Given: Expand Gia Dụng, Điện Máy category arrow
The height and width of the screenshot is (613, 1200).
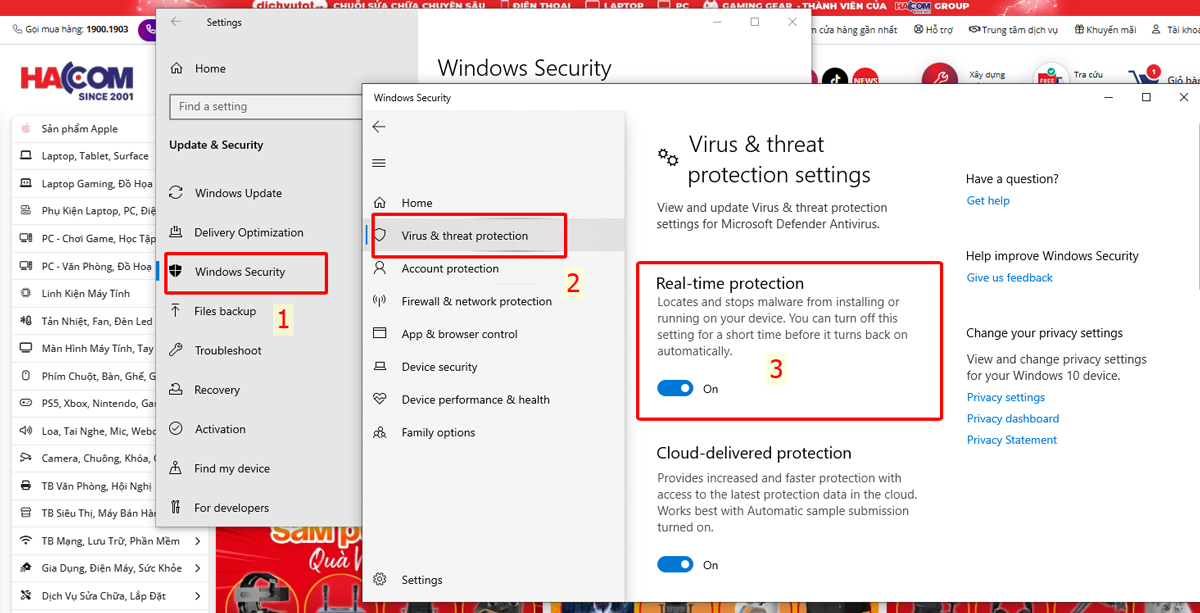Looking at the screenshot, I should coord(198,568).
